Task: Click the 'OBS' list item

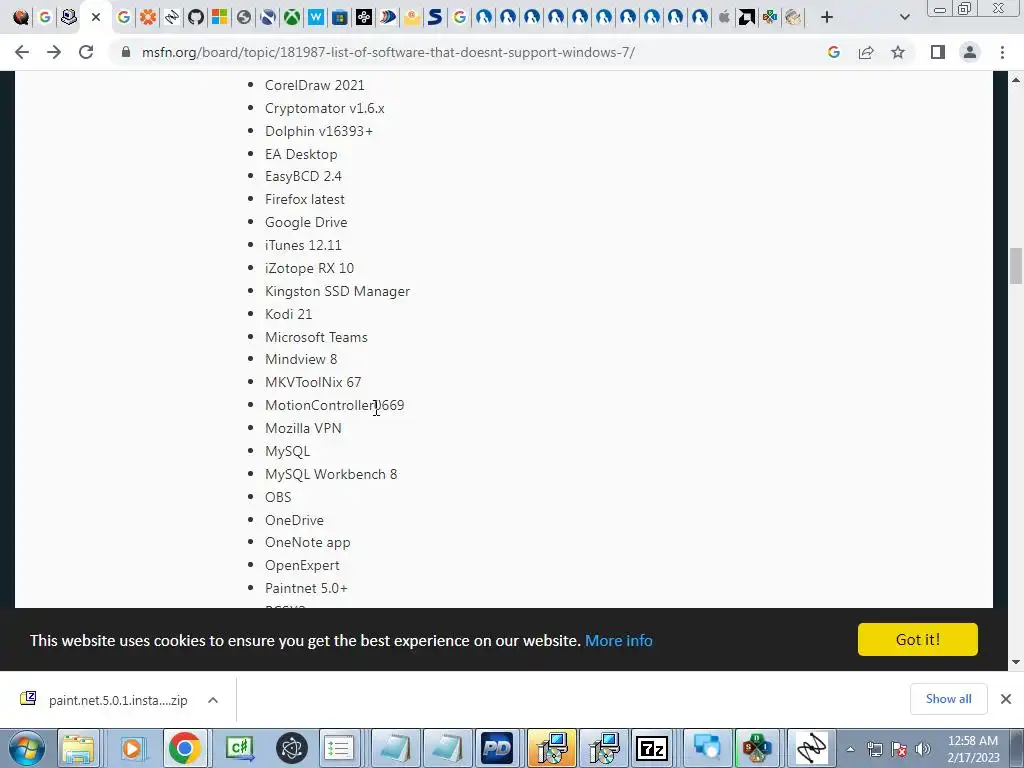Action: [278, 497]
